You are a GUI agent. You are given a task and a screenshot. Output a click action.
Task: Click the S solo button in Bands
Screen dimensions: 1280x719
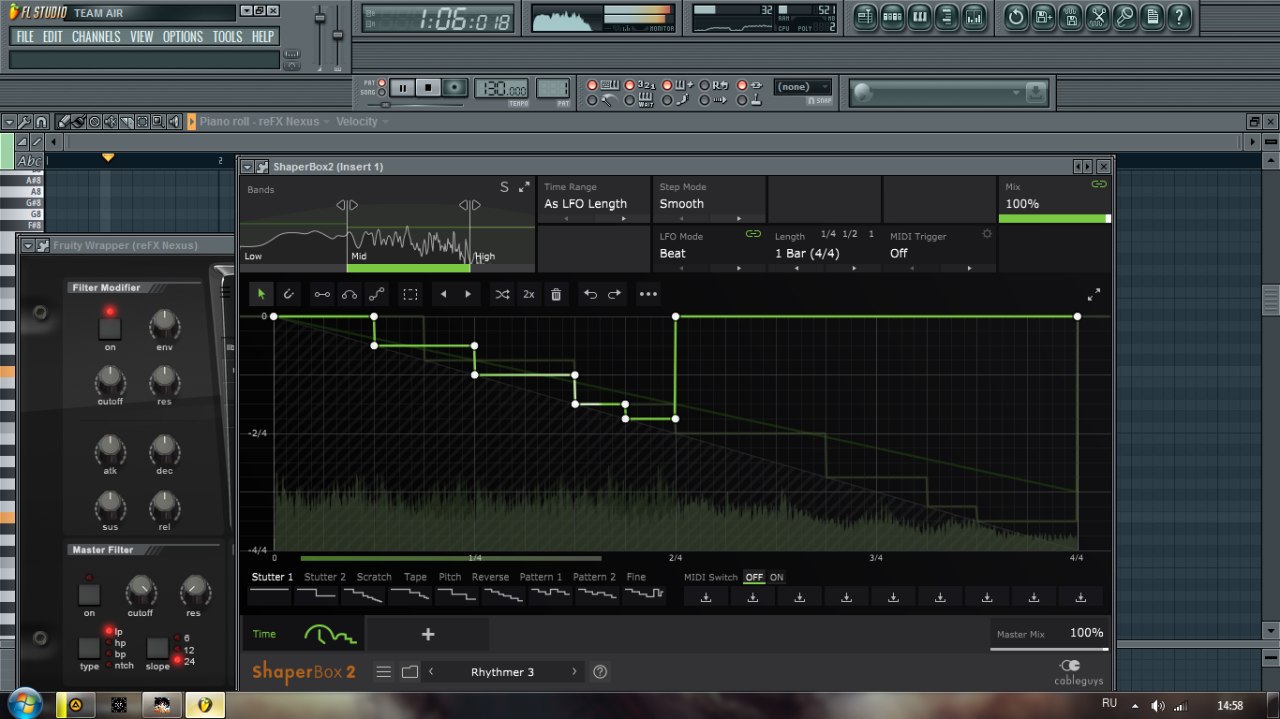pos(504,187)
